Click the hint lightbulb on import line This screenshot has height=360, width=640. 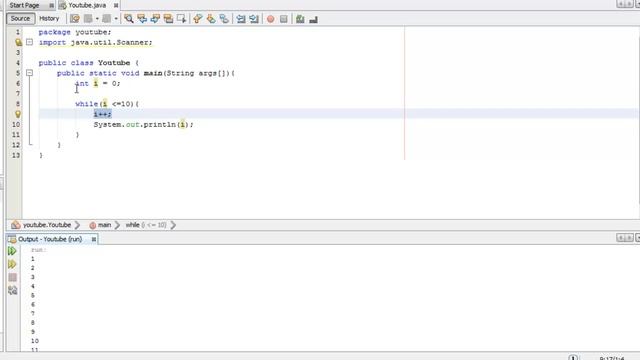point(18,42)
